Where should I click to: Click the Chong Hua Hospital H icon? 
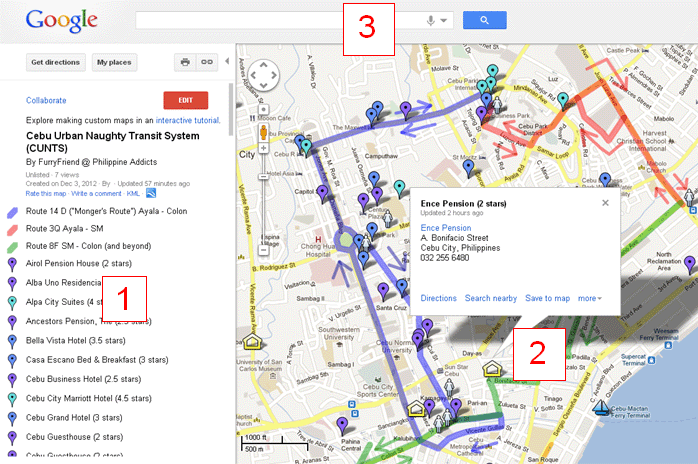point(318,240)
